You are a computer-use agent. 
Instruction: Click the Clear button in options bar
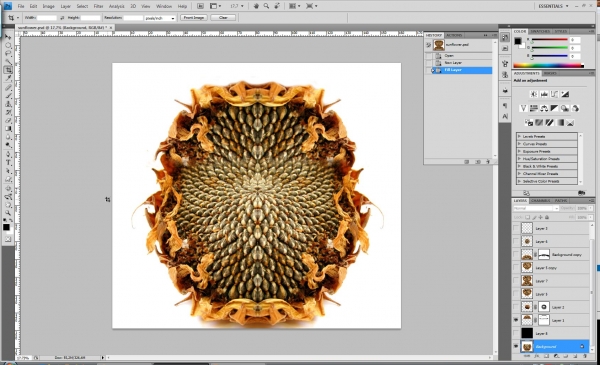[x=223, y=18]
